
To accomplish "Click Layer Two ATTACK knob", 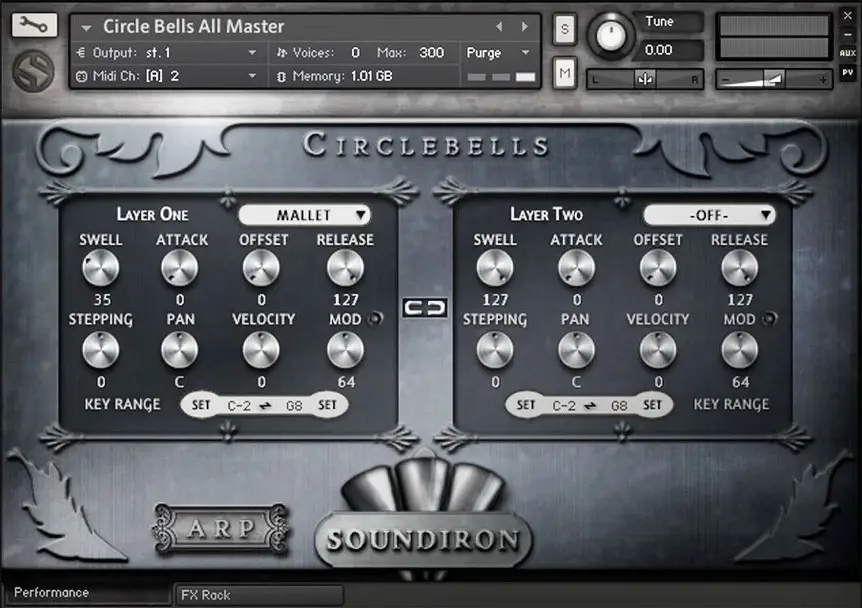I will pyautogui.click(x=577, y=268).
